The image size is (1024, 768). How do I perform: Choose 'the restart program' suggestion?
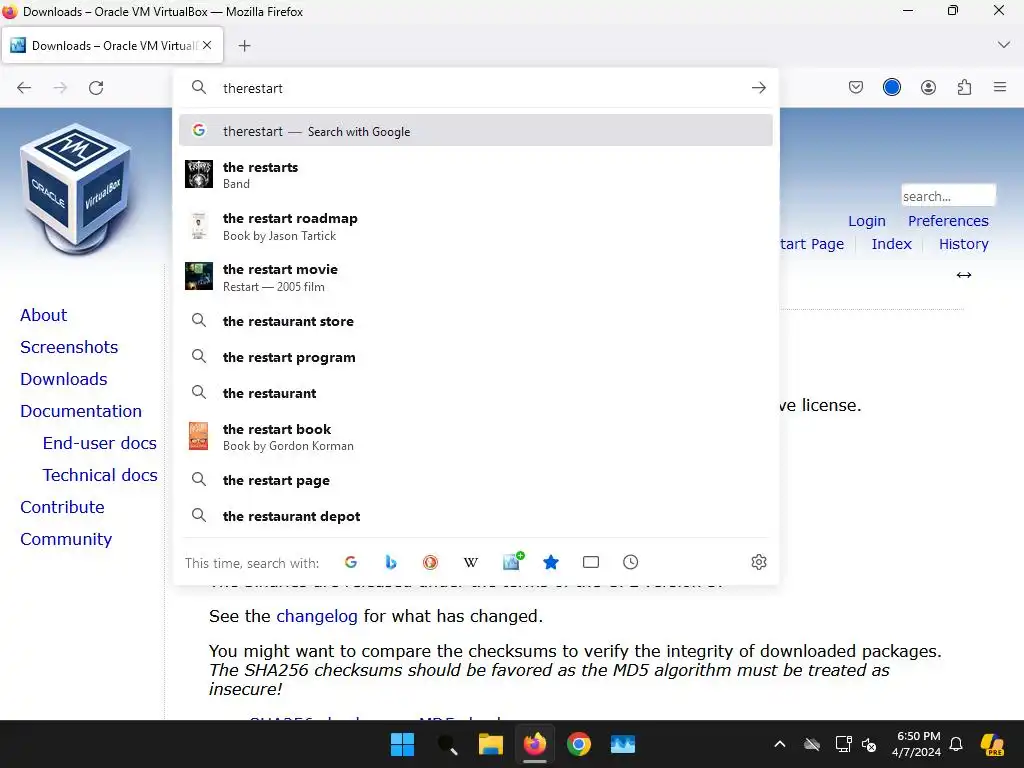point(475,357)
